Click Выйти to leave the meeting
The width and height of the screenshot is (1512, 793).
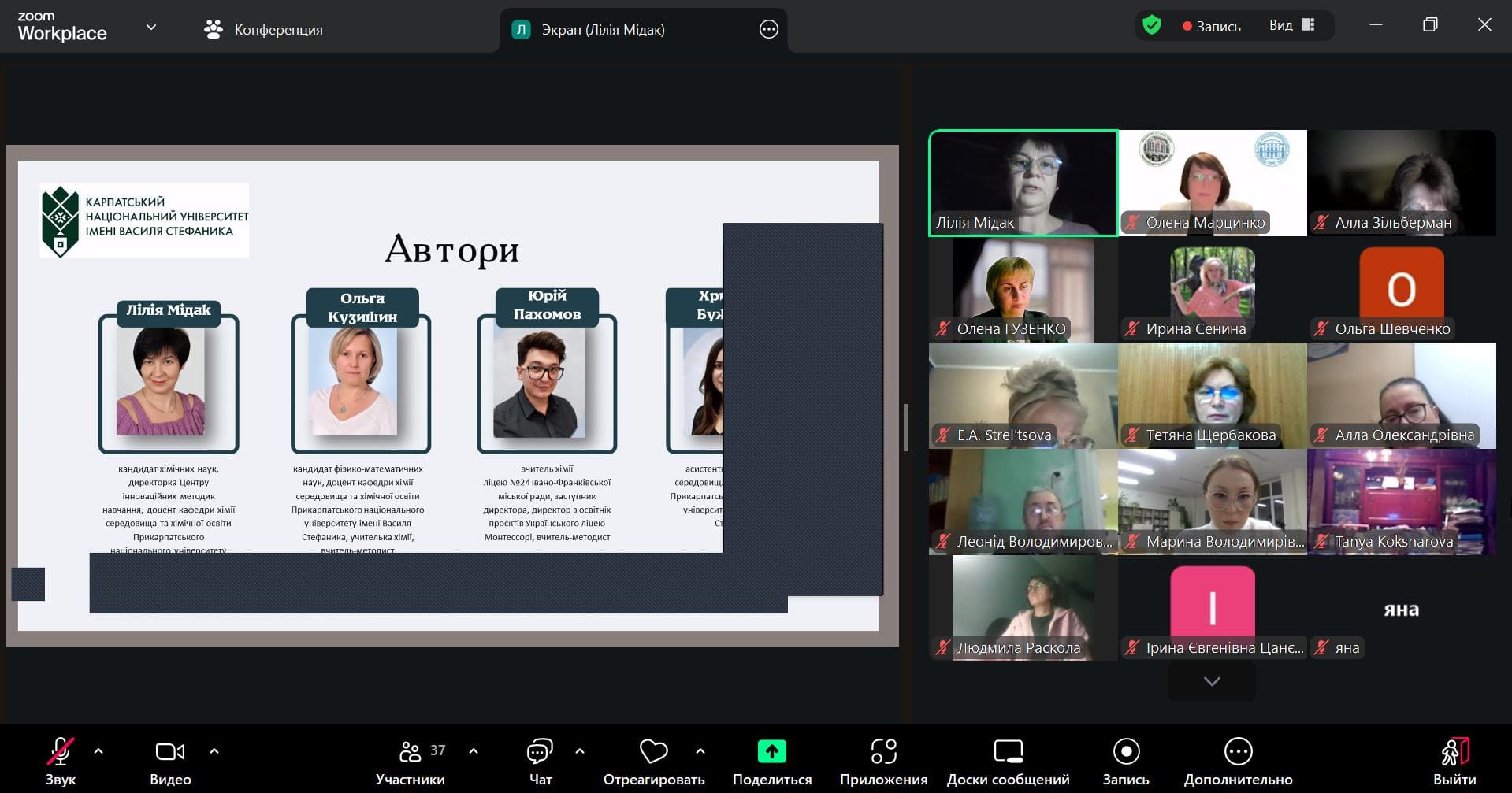tap(1454, 759)
